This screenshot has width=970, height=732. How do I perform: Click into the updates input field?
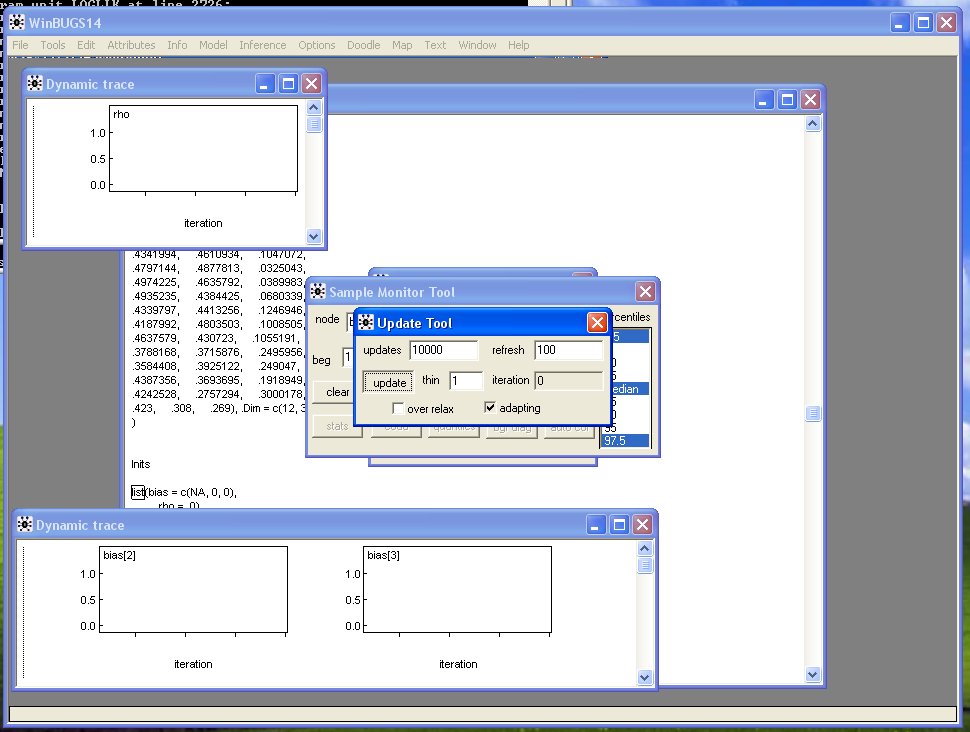(444, 350)
